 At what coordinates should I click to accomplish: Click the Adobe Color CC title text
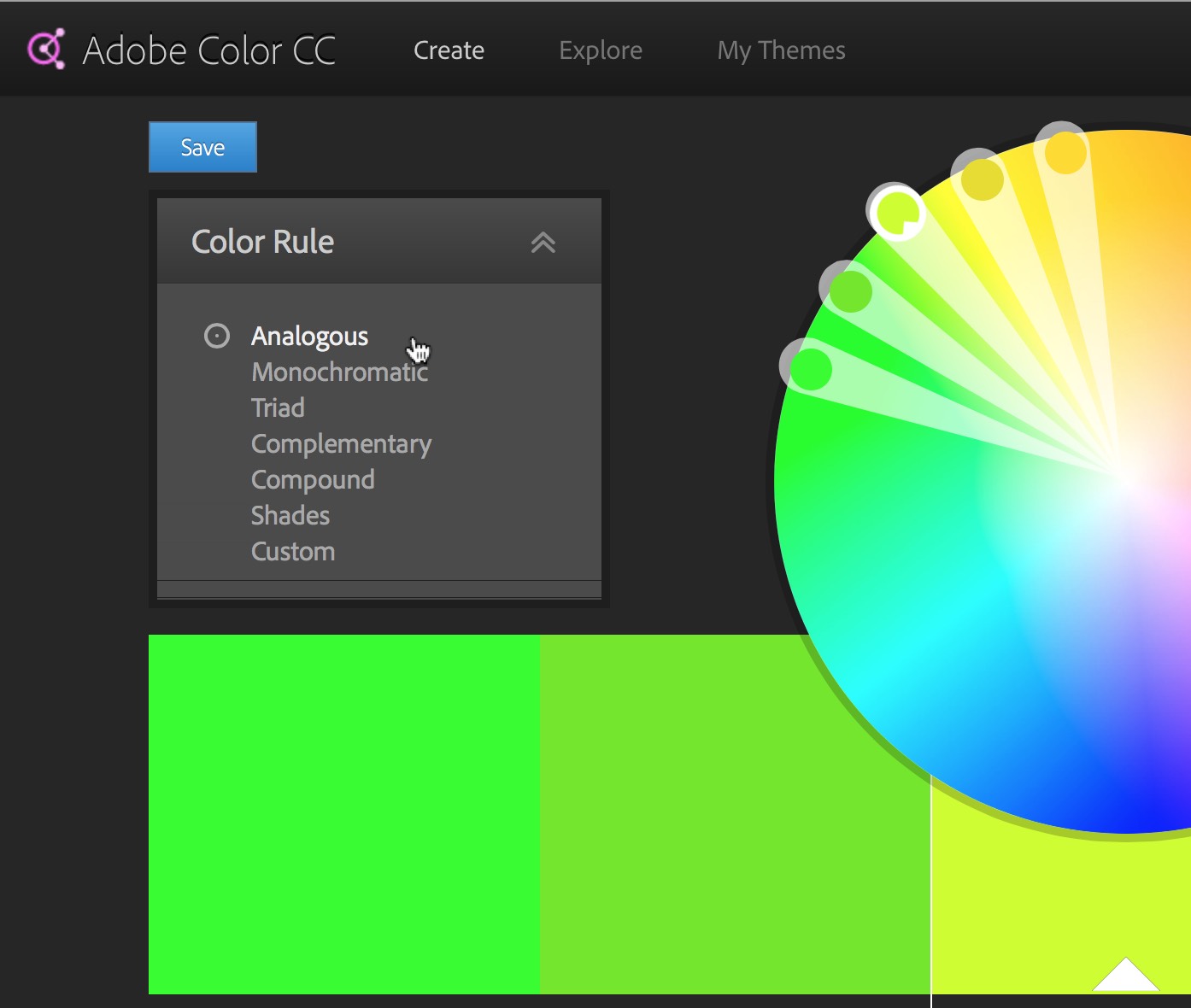coord(208,50)
